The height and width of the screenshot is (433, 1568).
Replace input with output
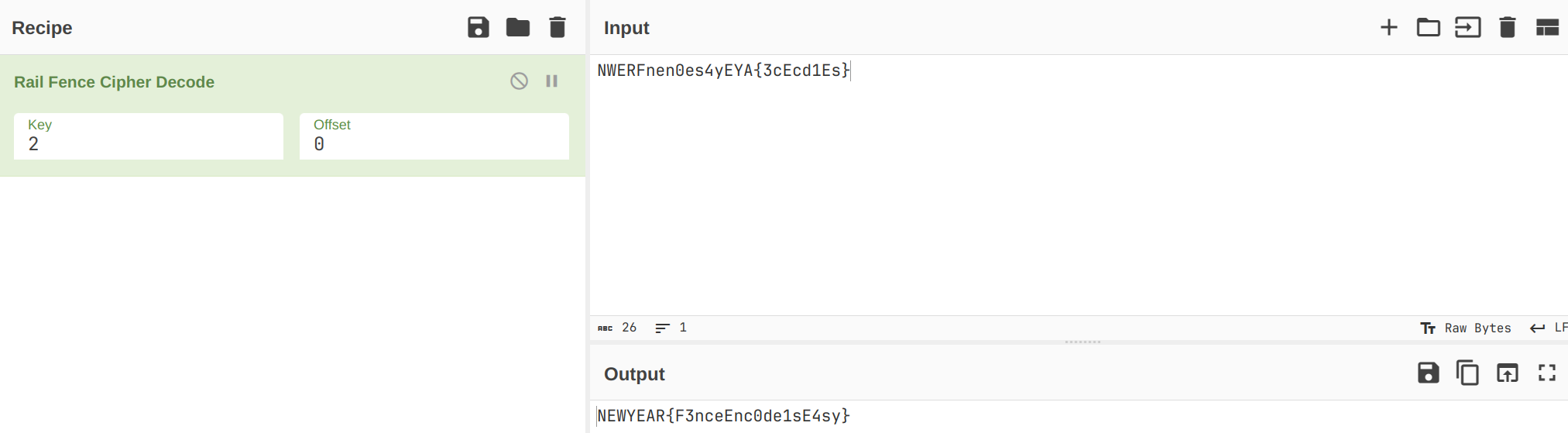point(1507,373)
